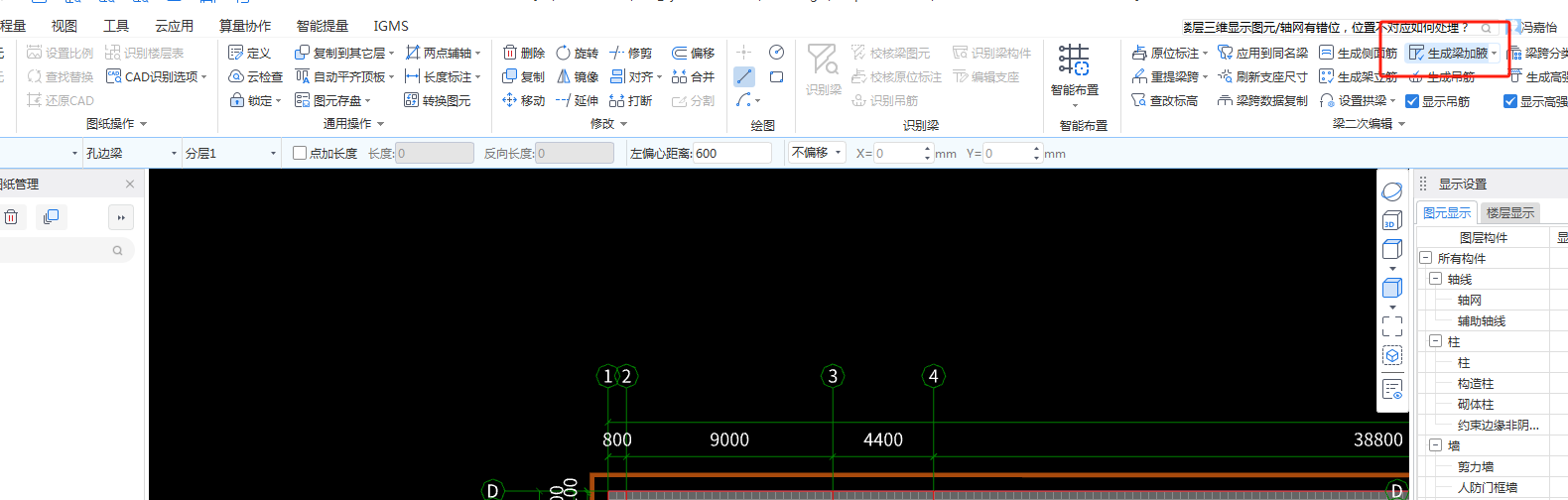Select the 打断 (Break) tool
The height and width of the screenshot is (500, 1568).
630,100
